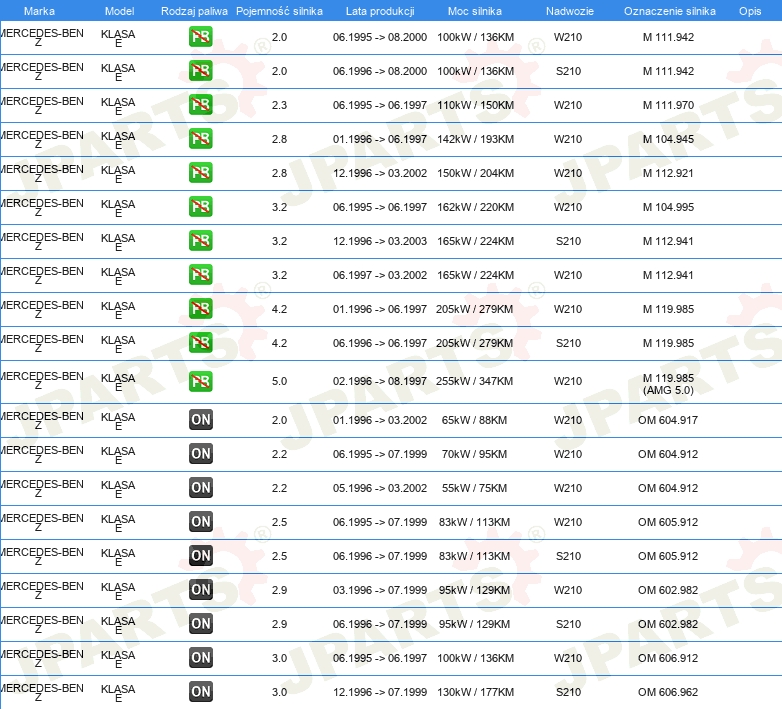Click the PB icon for engine M 112.921
The height and width of the screenshot is (709, 782).
pyautogui.click(x=200, y=173)
